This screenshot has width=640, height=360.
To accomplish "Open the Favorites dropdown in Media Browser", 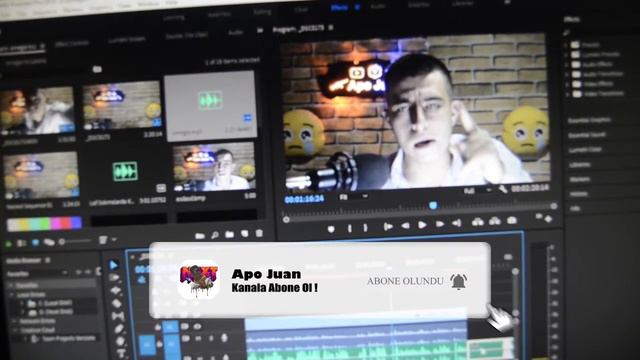I will pos(37,273).
